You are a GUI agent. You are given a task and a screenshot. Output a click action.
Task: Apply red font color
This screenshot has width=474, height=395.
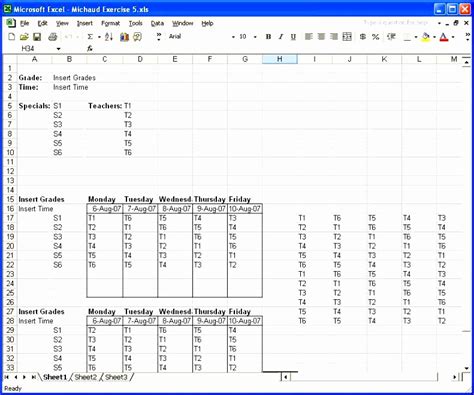pyautogui.click(x=444, y=37)
